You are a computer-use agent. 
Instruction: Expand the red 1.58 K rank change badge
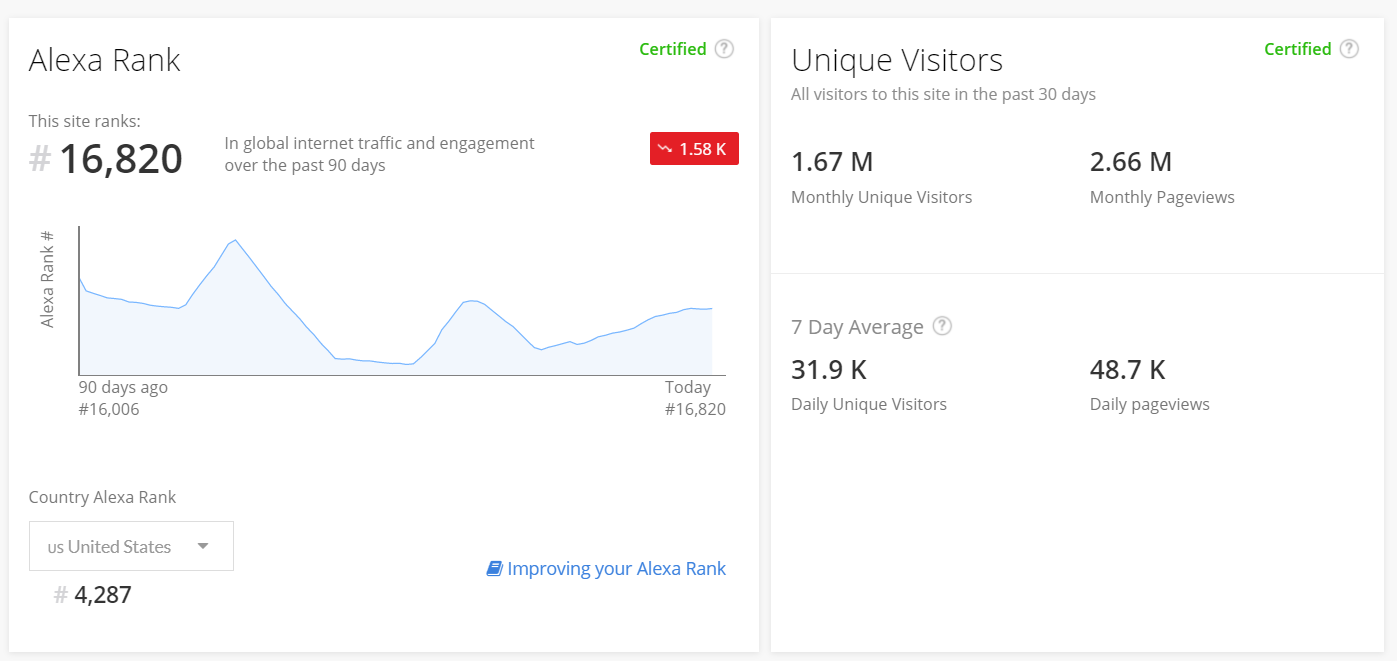tap(694, 148)
